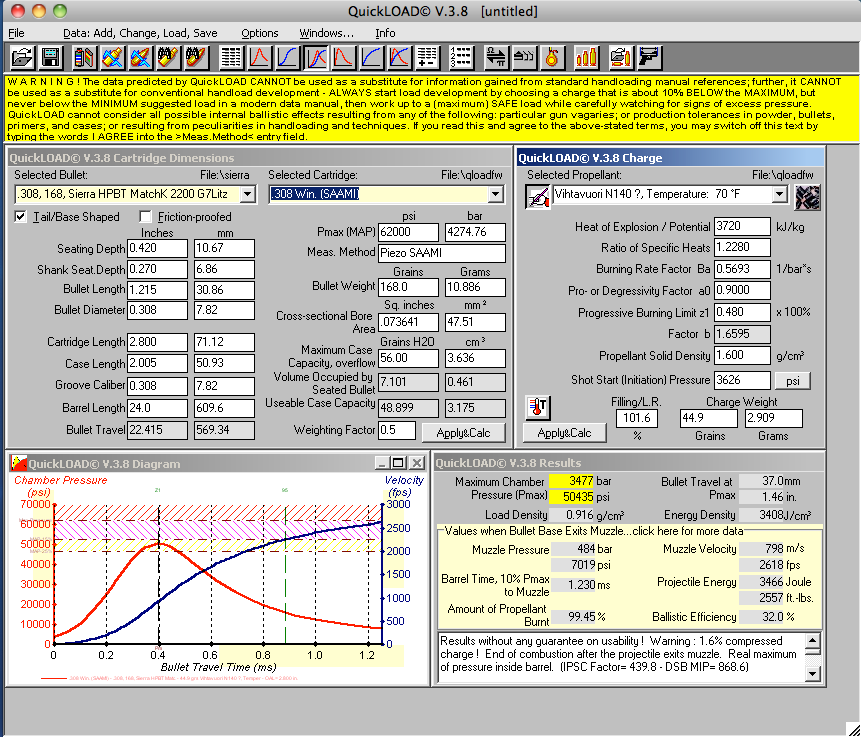Open the File menu

click(x=16, y=33)
